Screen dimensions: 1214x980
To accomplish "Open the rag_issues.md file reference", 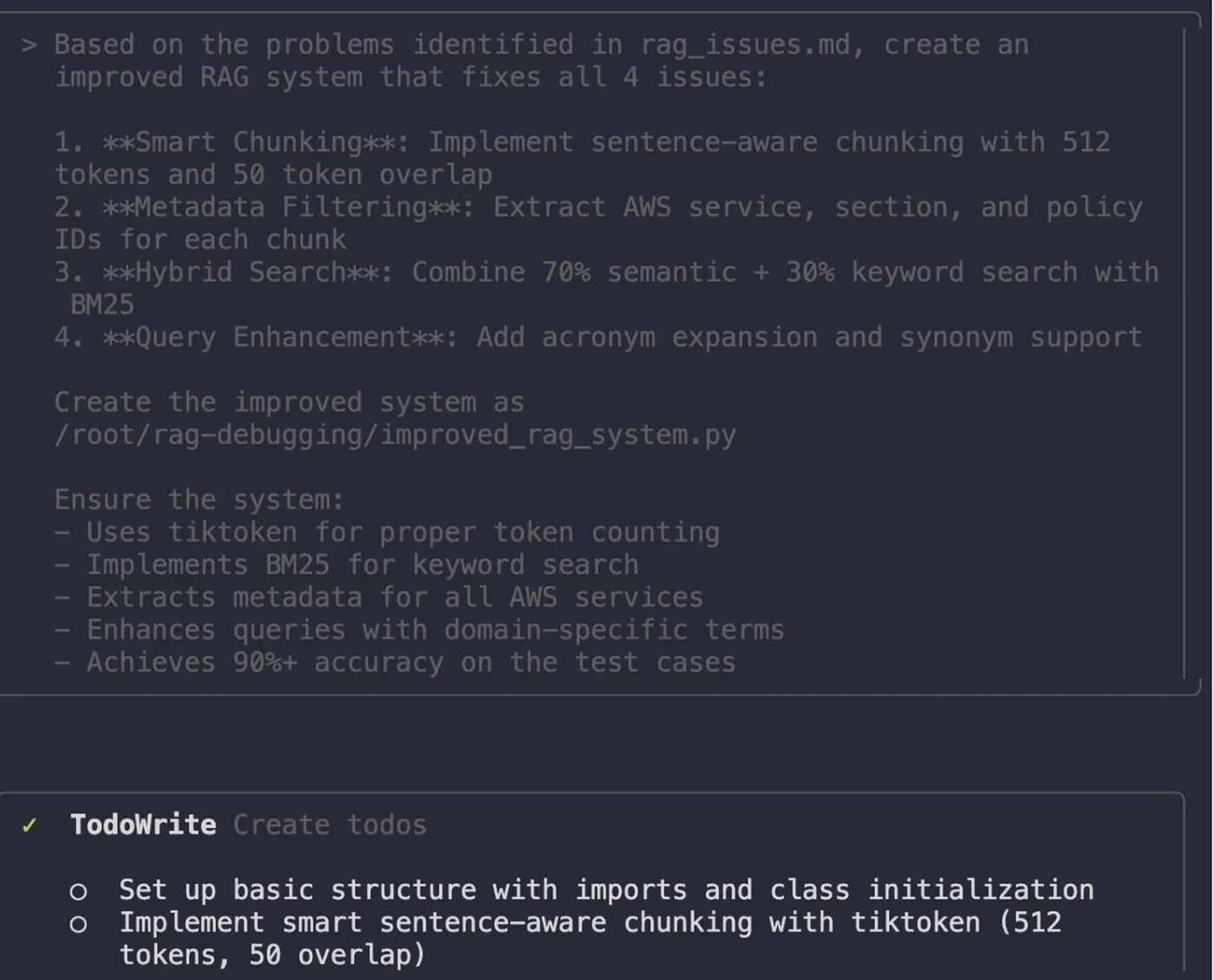I will click(x=745, y=45).
